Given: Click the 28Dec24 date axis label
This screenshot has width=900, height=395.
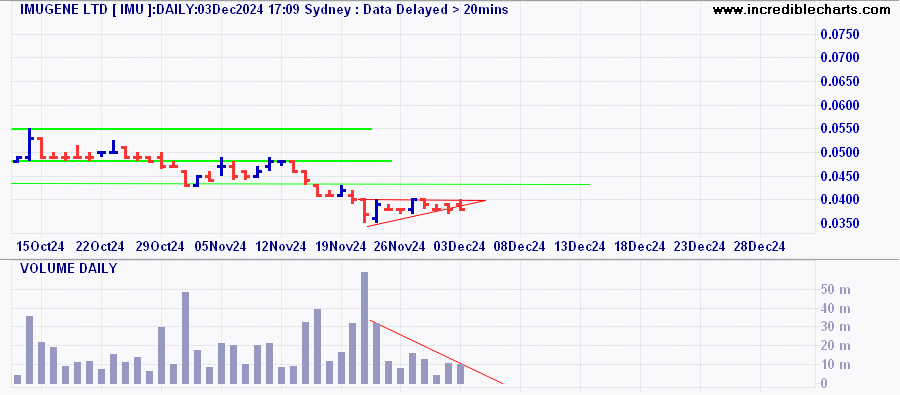Looking at the screenshot, I should click(760, 246).
